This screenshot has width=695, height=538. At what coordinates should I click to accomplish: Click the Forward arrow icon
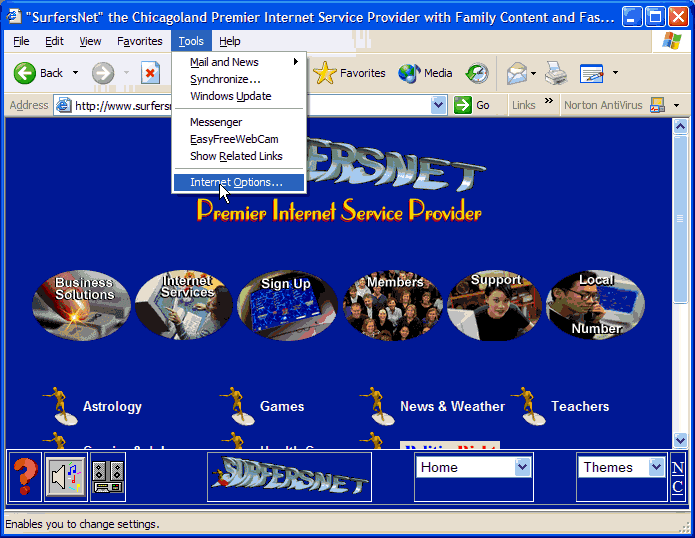pos(103,73)
